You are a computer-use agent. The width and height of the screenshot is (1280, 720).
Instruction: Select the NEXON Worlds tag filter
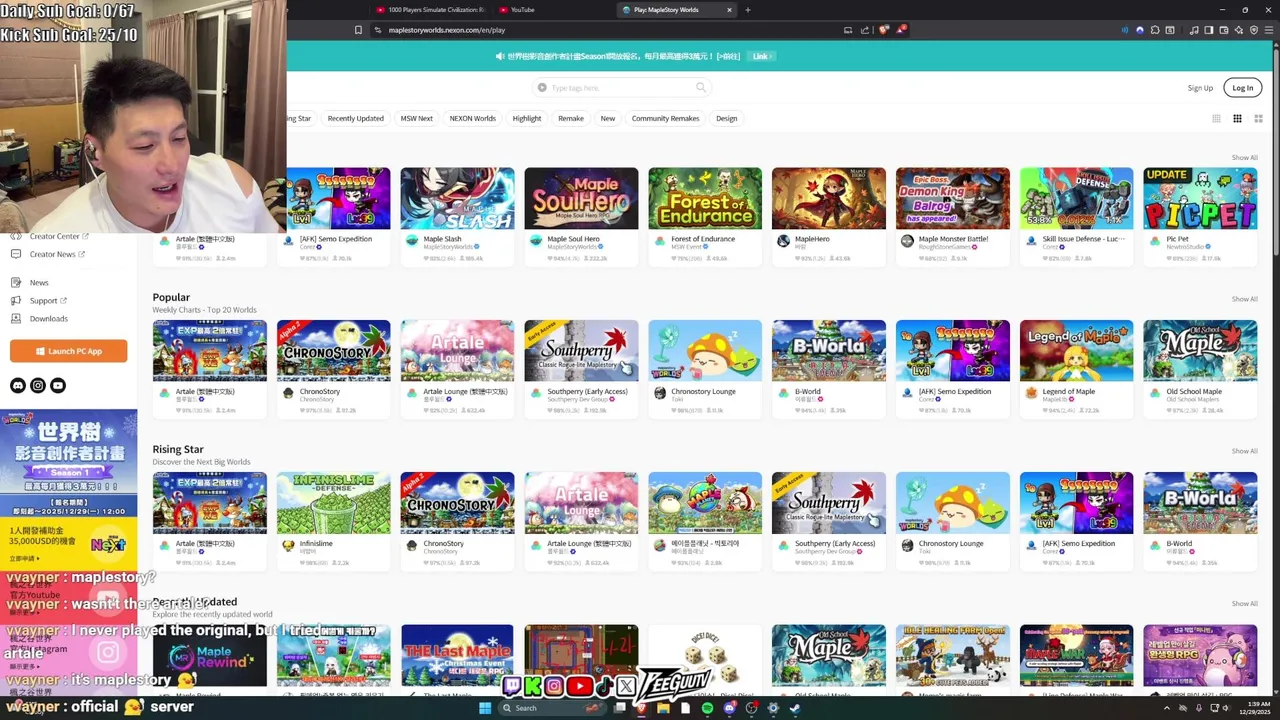point(472,118)
